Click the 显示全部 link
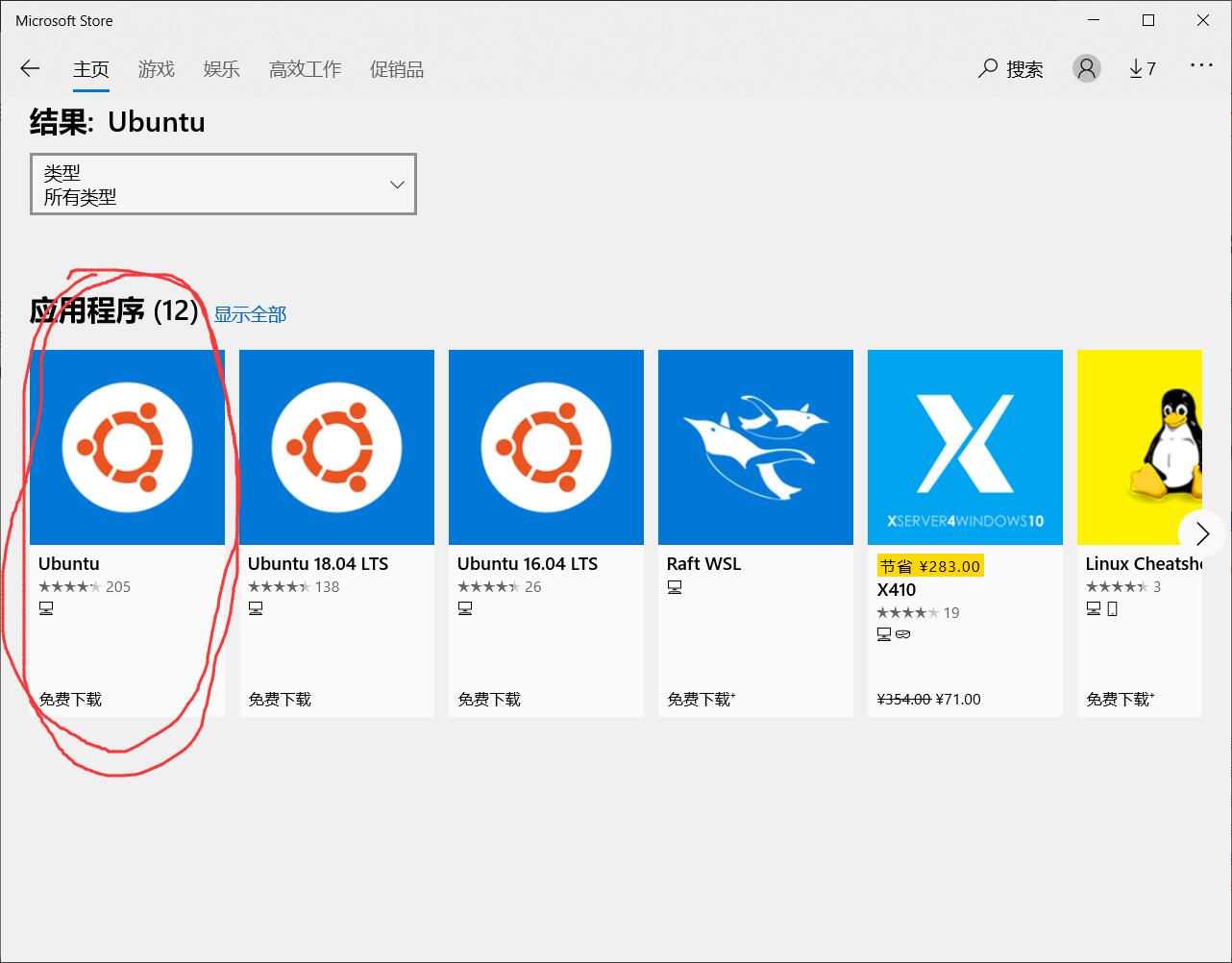This screenshot has width=1232, height=963. pyautogui.click(x=250, y=314)
